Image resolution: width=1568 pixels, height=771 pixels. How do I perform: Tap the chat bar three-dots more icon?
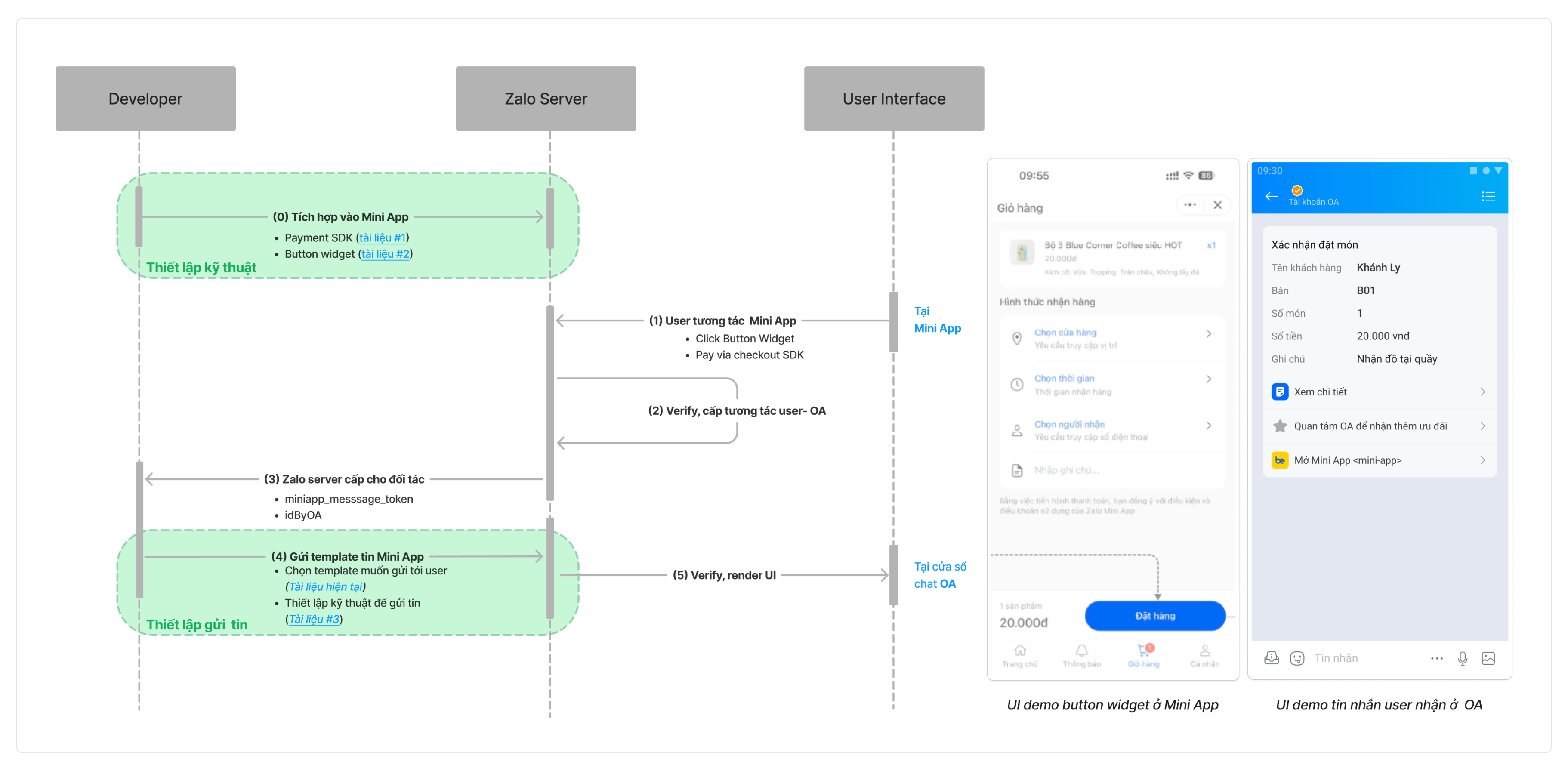coord(1436,658)
